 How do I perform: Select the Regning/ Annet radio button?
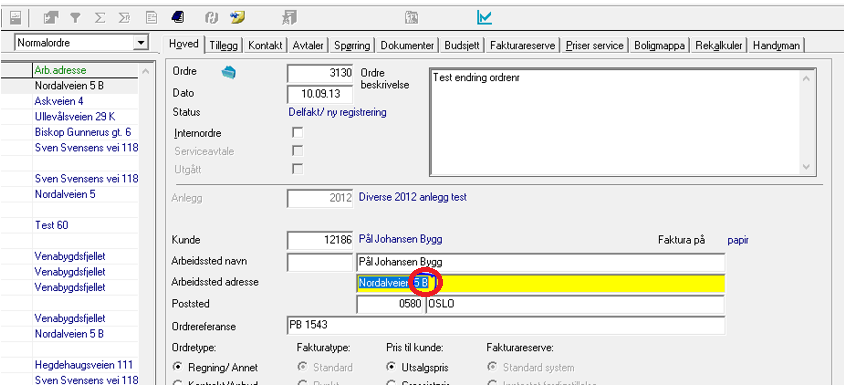tap(177, 368)
